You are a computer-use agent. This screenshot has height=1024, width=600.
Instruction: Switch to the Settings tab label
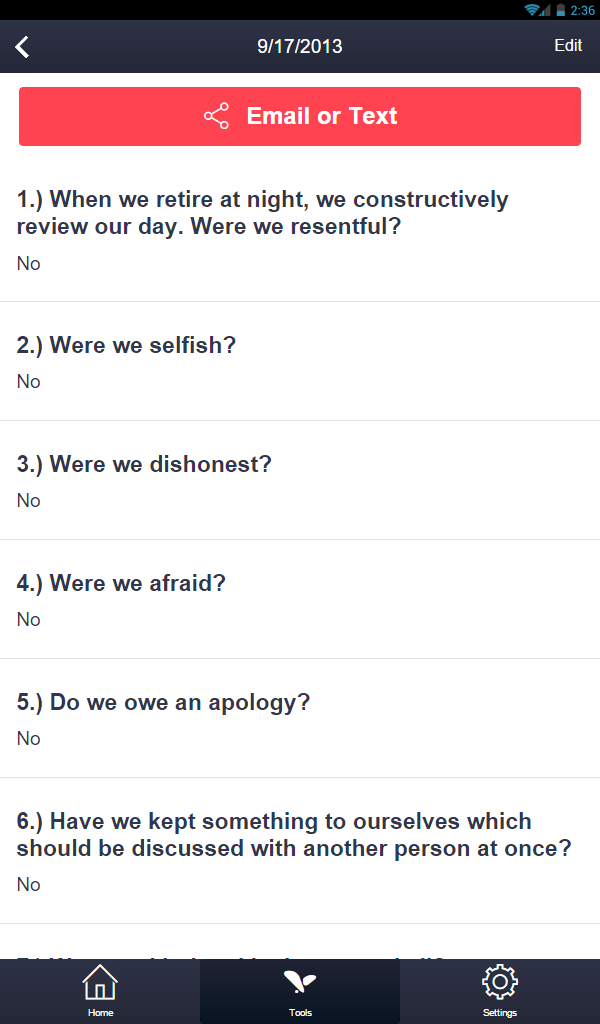click(x=499, y=1013)
